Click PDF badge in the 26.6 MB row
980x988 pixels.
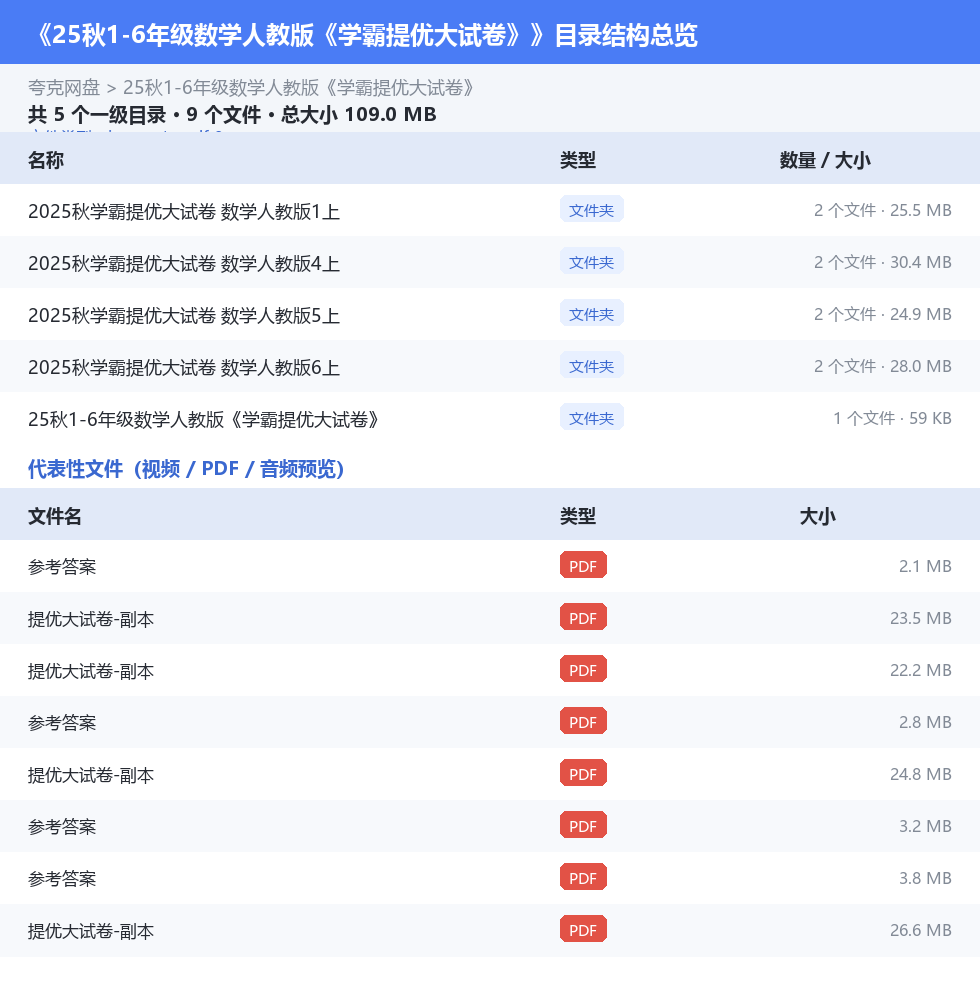pos(584,929)
